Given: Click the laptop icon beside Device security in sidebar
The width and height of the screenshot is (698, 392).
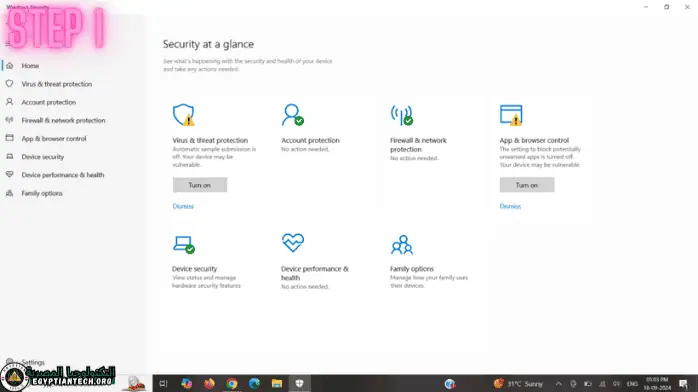Looking at the screenshot, I should pyautogui.click(x=9, y=157).
